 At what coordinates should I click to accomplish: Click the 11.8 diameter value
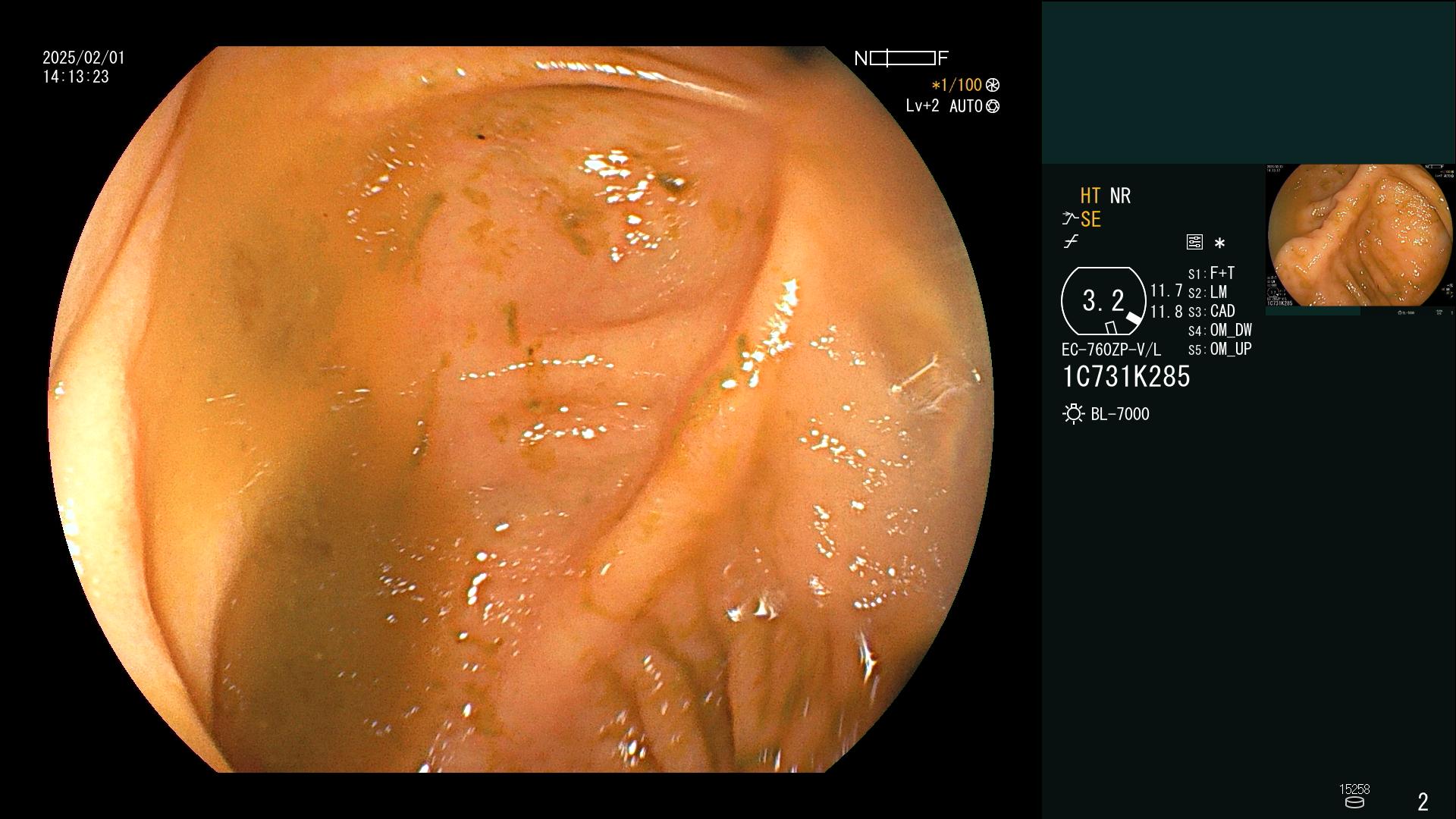(1166, 311)
